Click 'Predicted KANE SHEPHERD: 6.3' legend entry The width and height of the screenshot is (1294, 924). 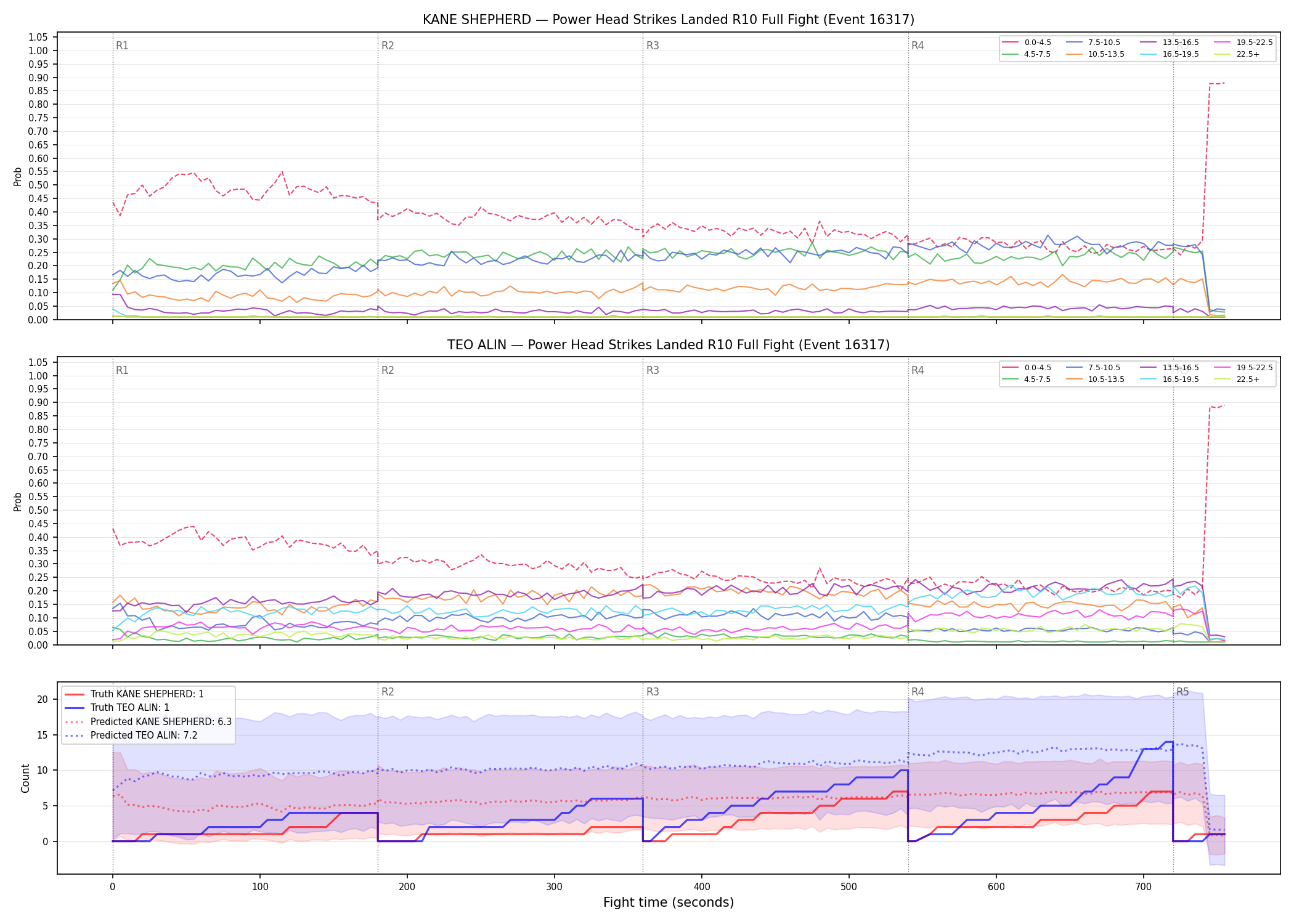click(149, 722)
